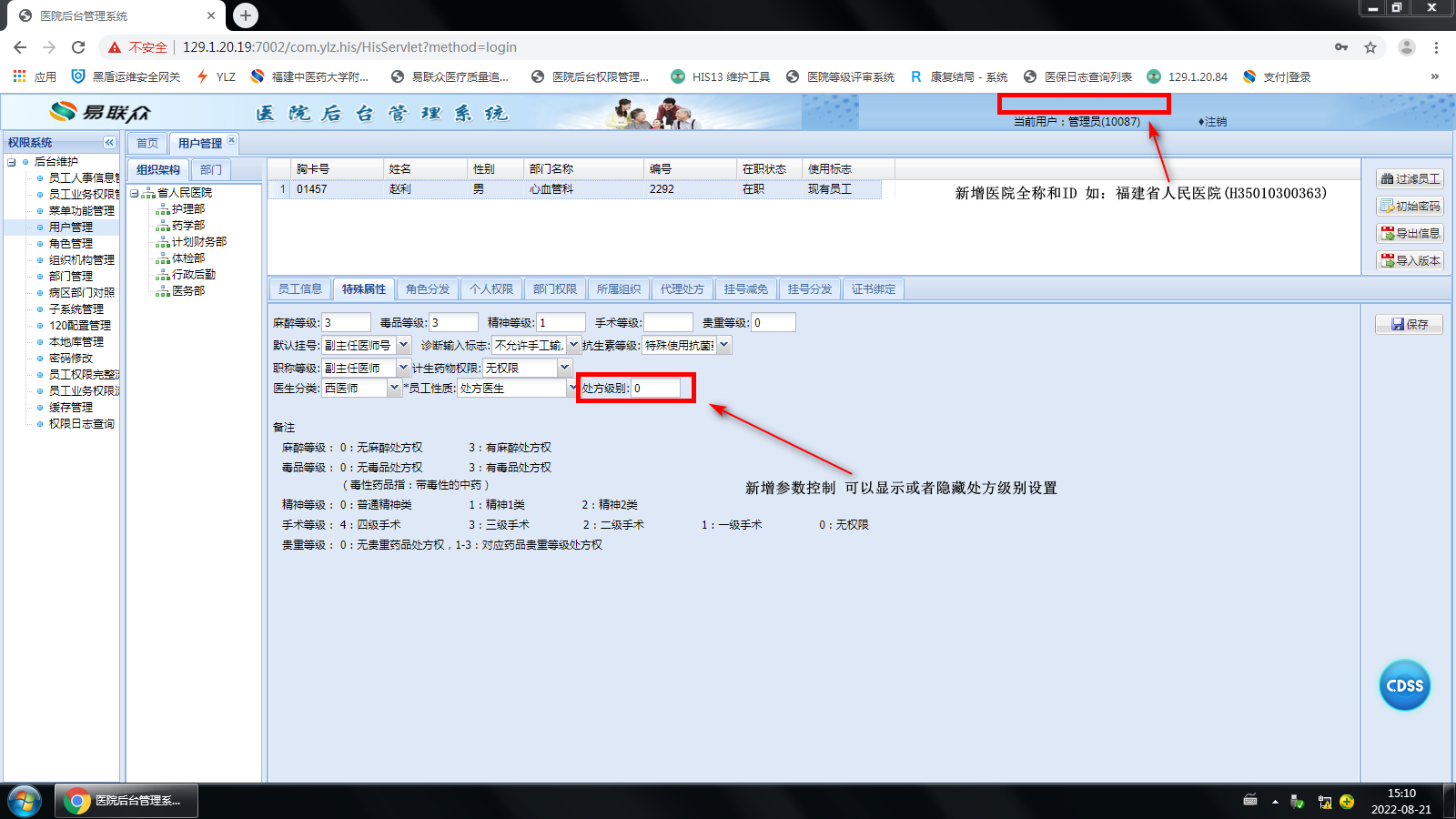Viewport: 1456px width, 819px height.
Task: Click the 麻醉等级 input field
Action: click(x=346, y=322)
